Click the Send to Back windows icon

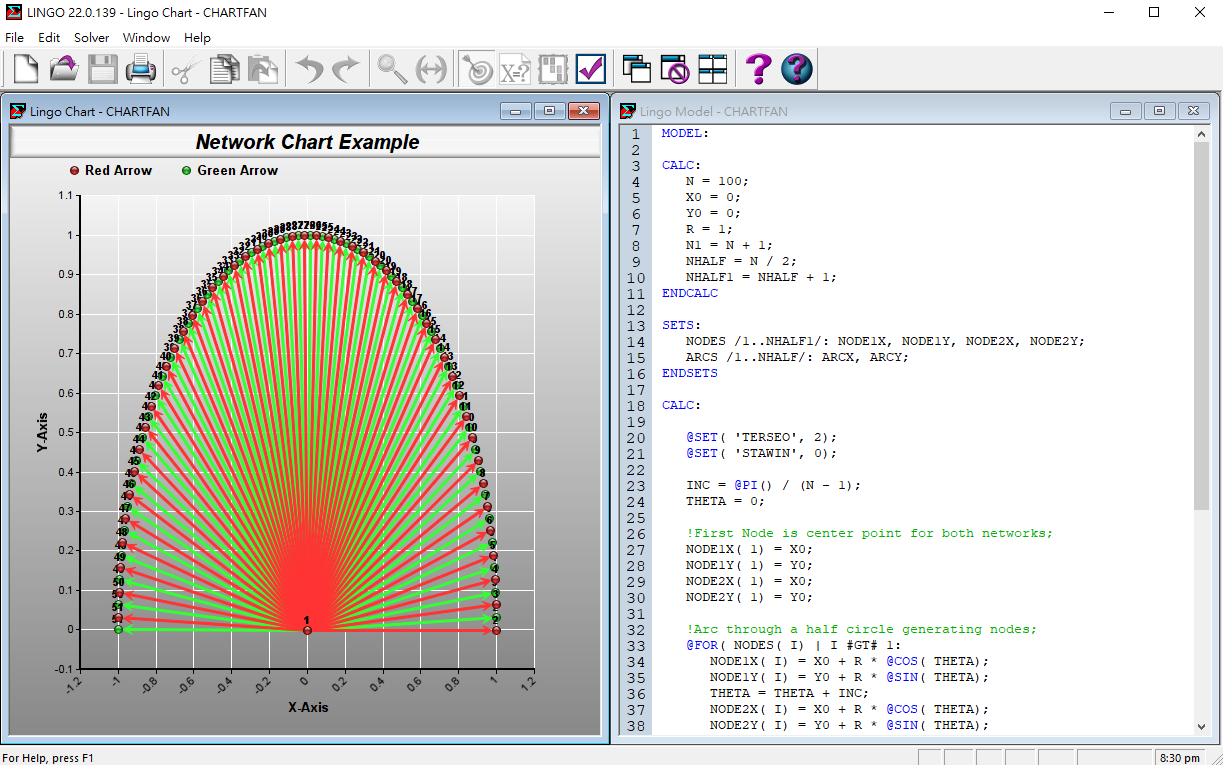637,69
